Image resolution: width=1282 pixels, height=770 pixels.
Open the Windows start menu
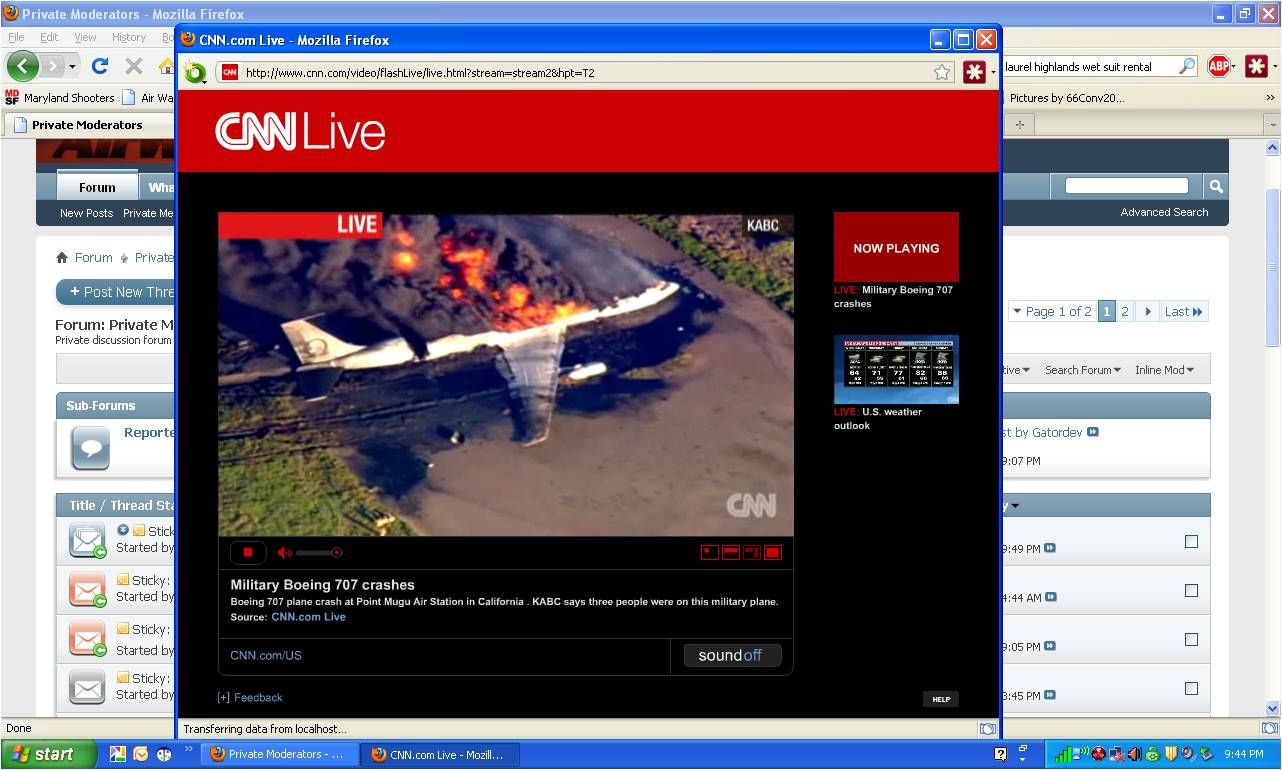coord(49,754)
